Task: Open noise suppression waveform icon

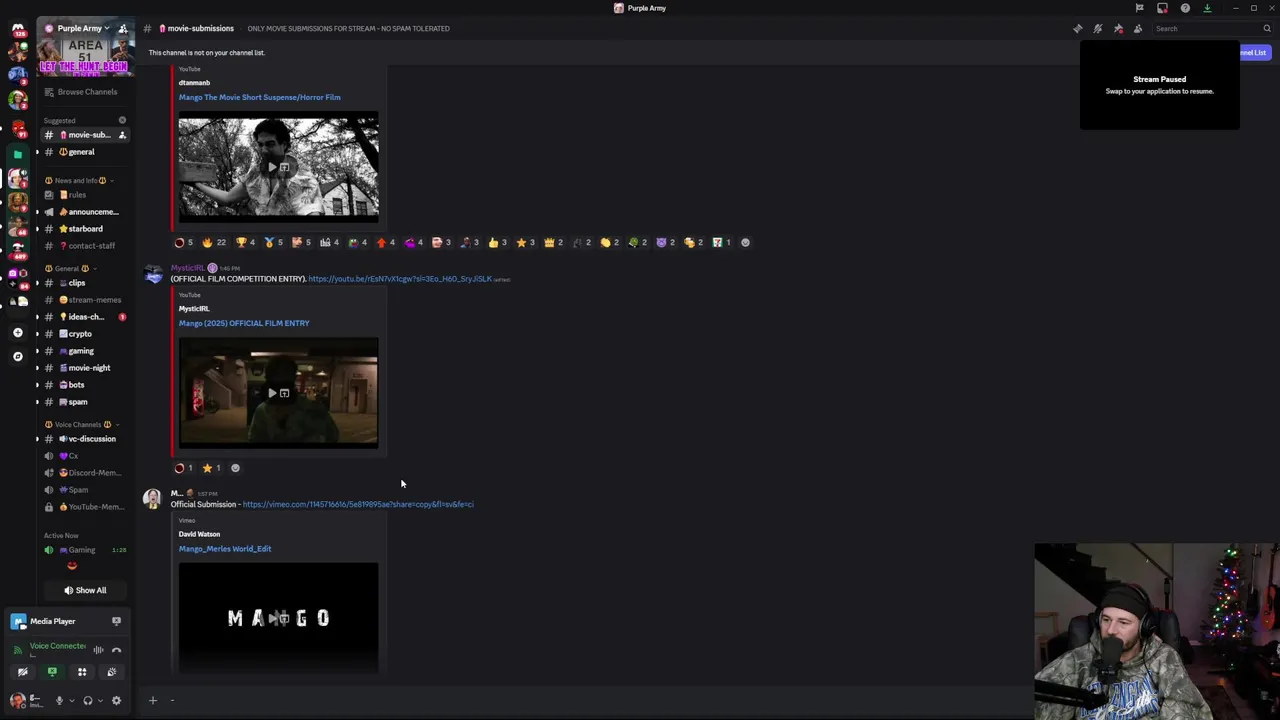Action: [x=98, y=650]
